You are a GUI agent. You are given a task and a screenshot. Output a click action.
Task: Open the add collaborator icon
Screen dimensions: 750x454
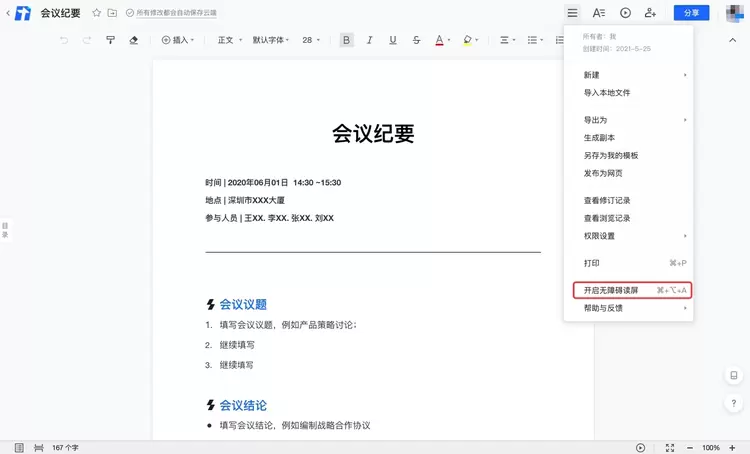651,13
